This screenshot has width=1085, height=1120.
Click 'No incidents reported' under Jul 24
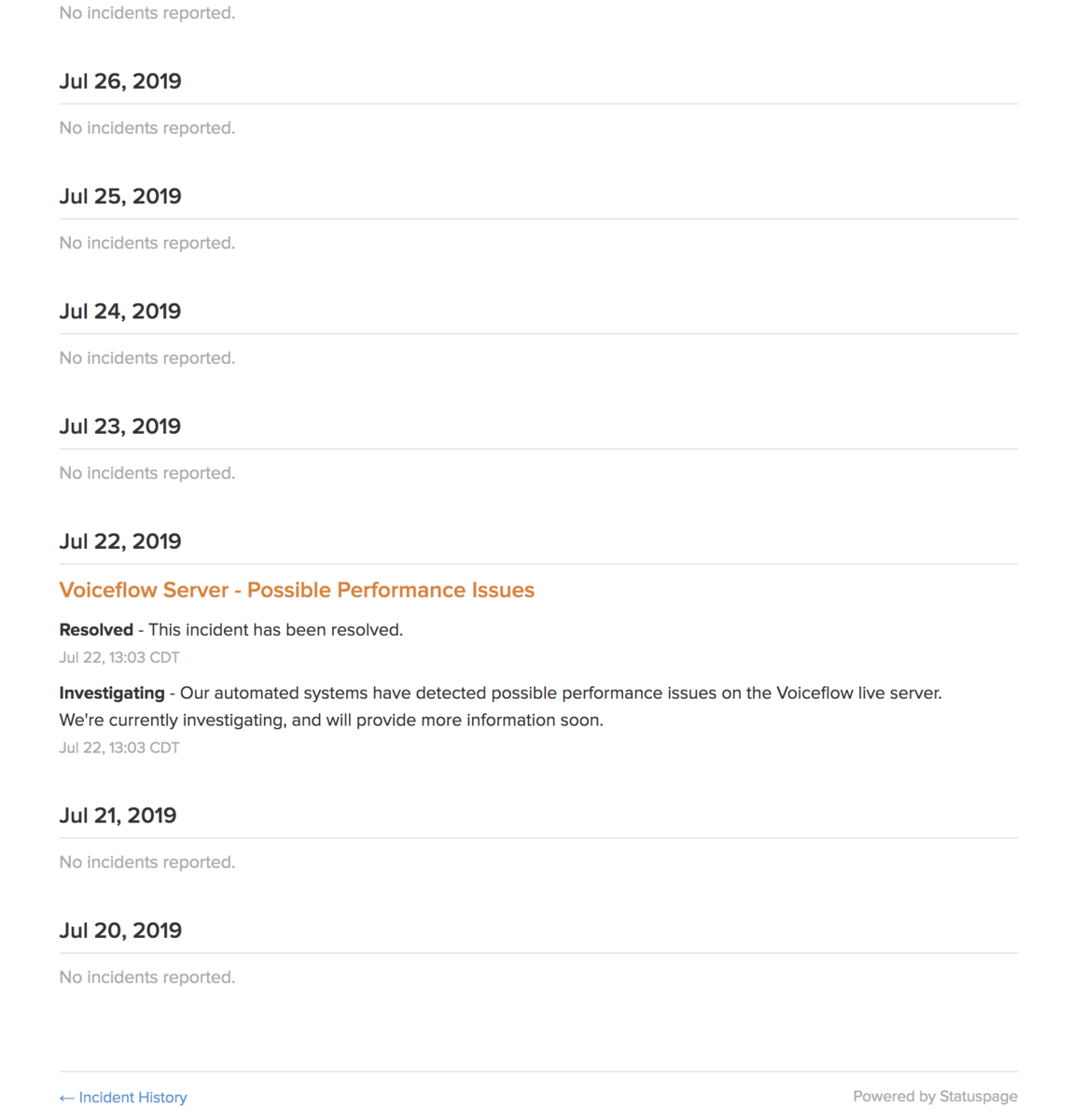click(147, 358)
